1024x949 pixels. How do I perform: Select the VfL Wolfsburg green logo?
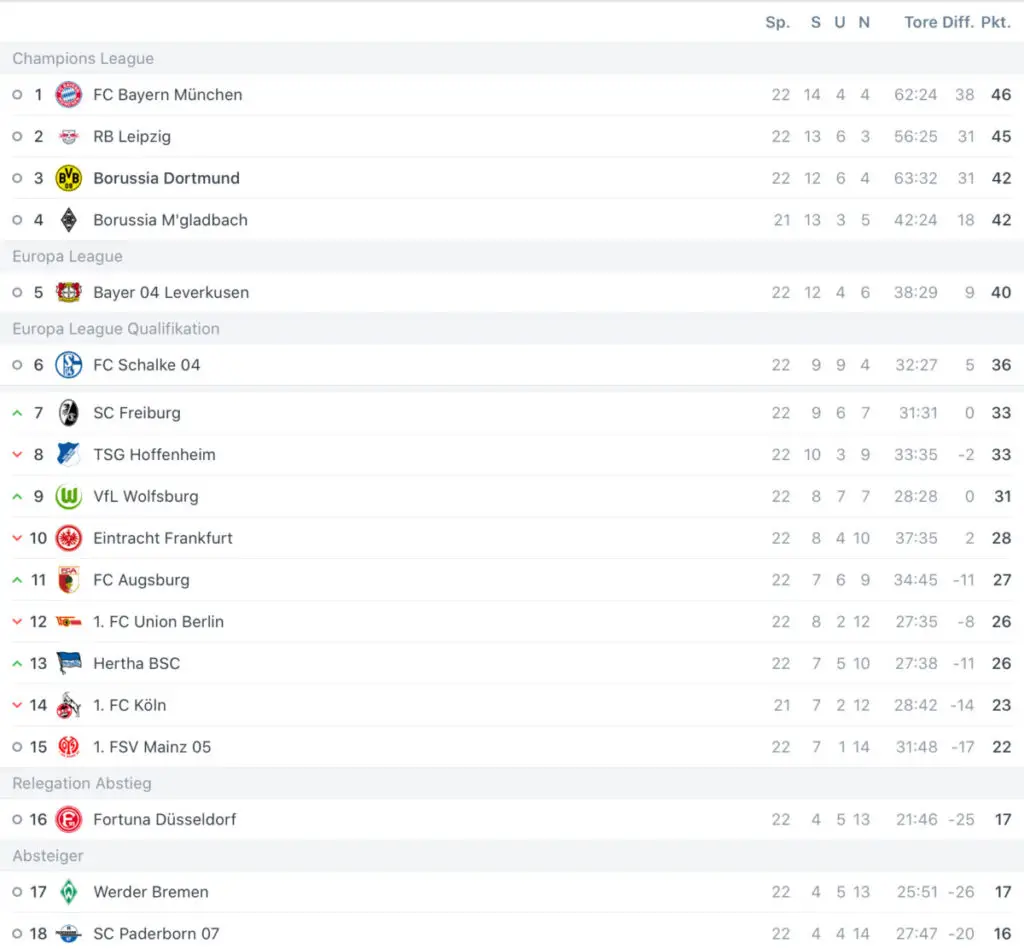click(x=69, y=496)
